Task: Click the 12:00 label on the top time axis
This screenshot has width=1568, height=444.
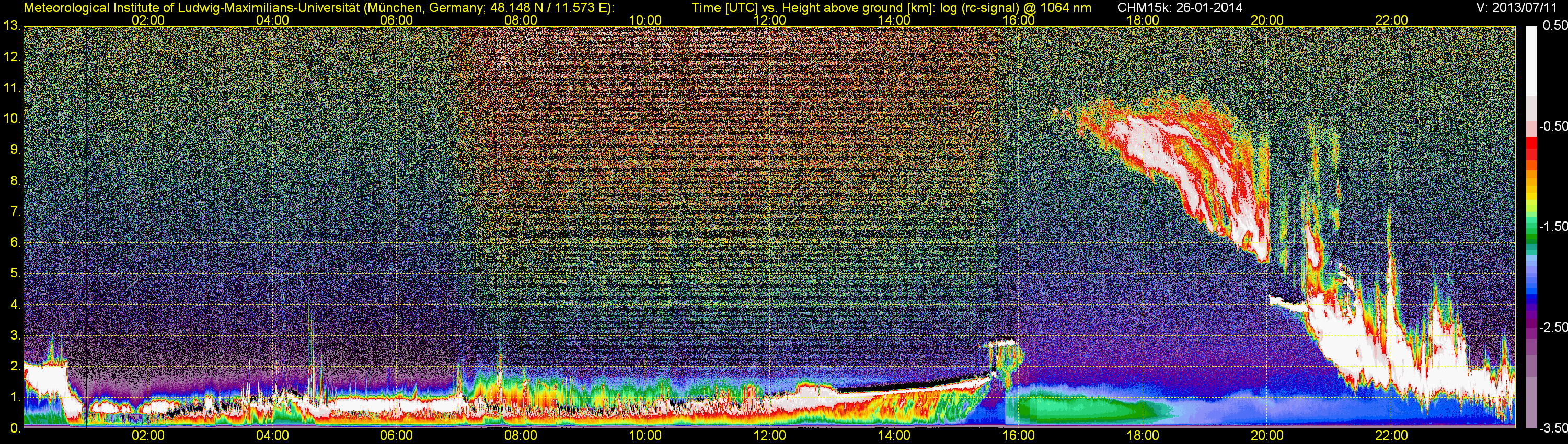Action: click(x=769, y=20)
